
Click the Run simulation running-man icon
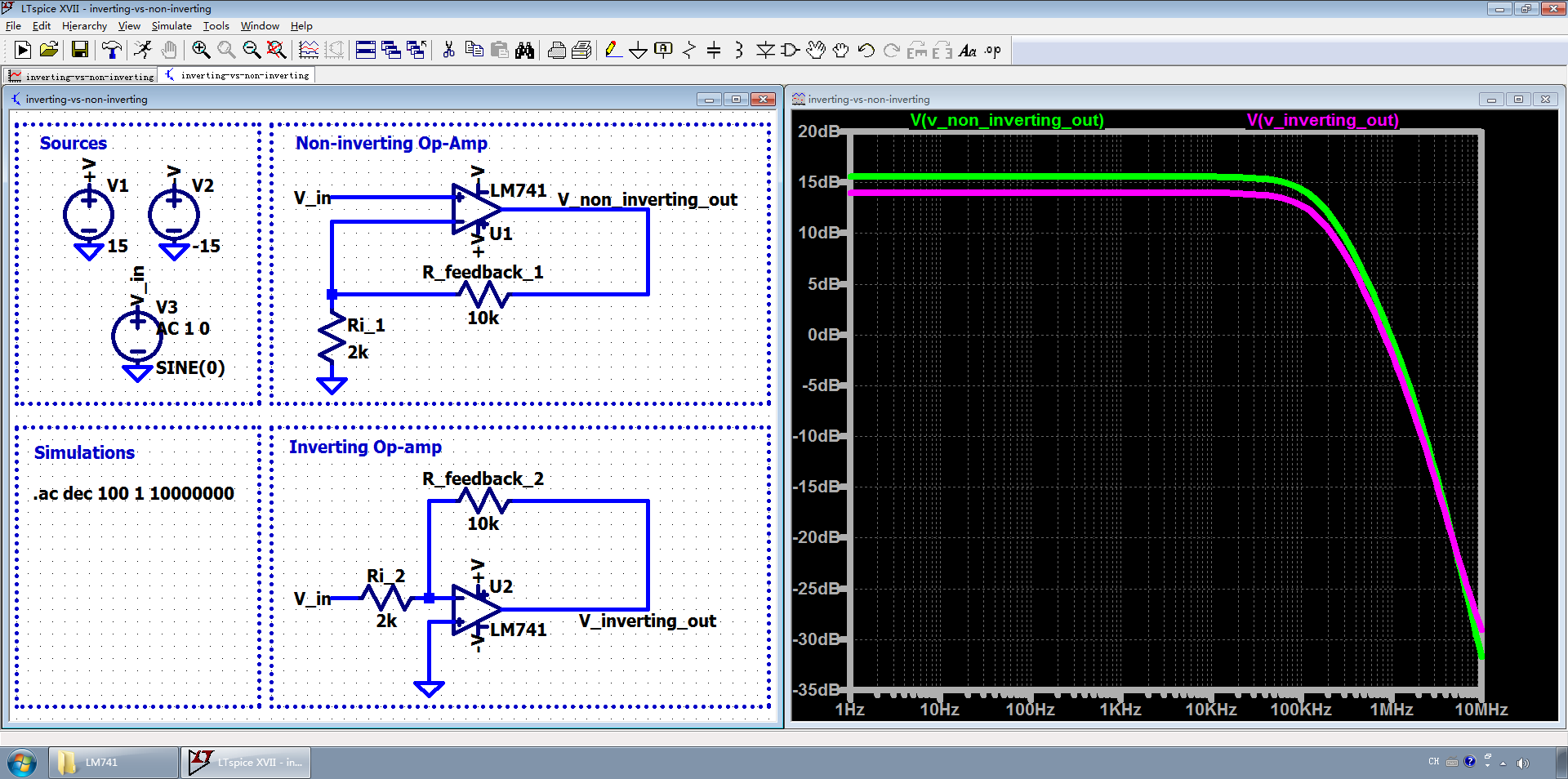pos(143,51)
